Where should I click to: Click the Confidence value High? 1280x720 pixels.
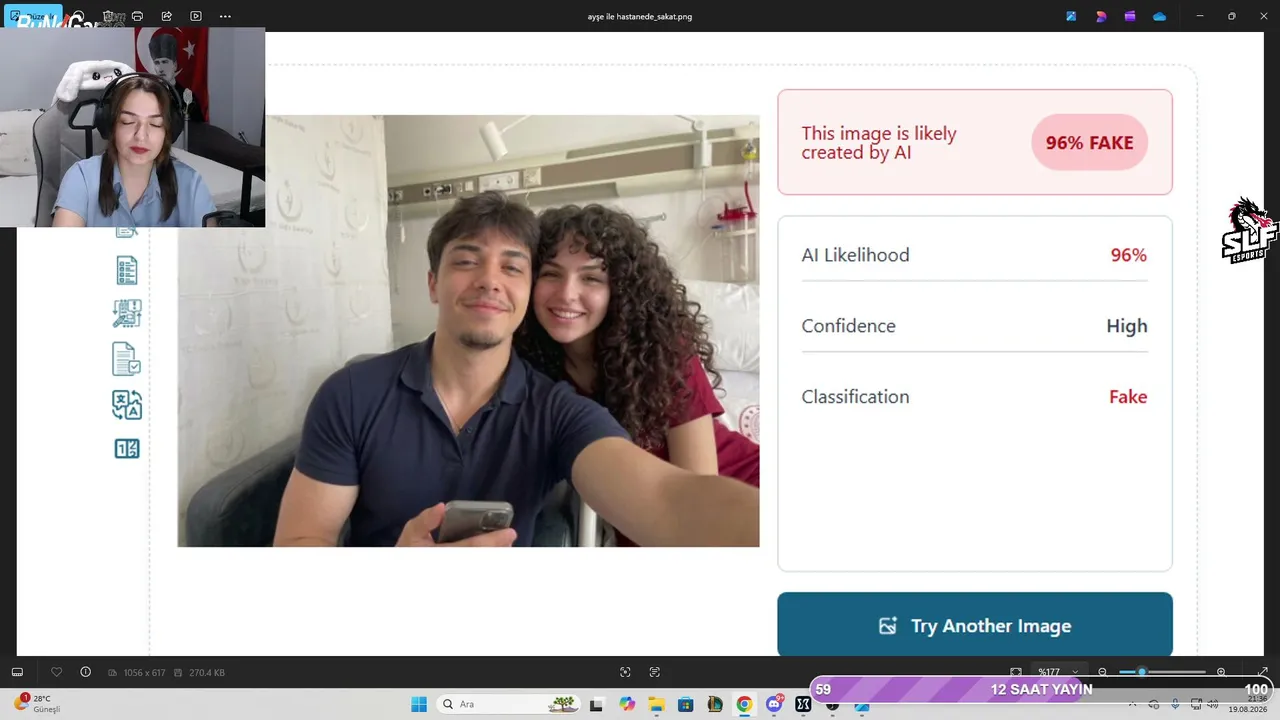click(x=1127, y=326)
